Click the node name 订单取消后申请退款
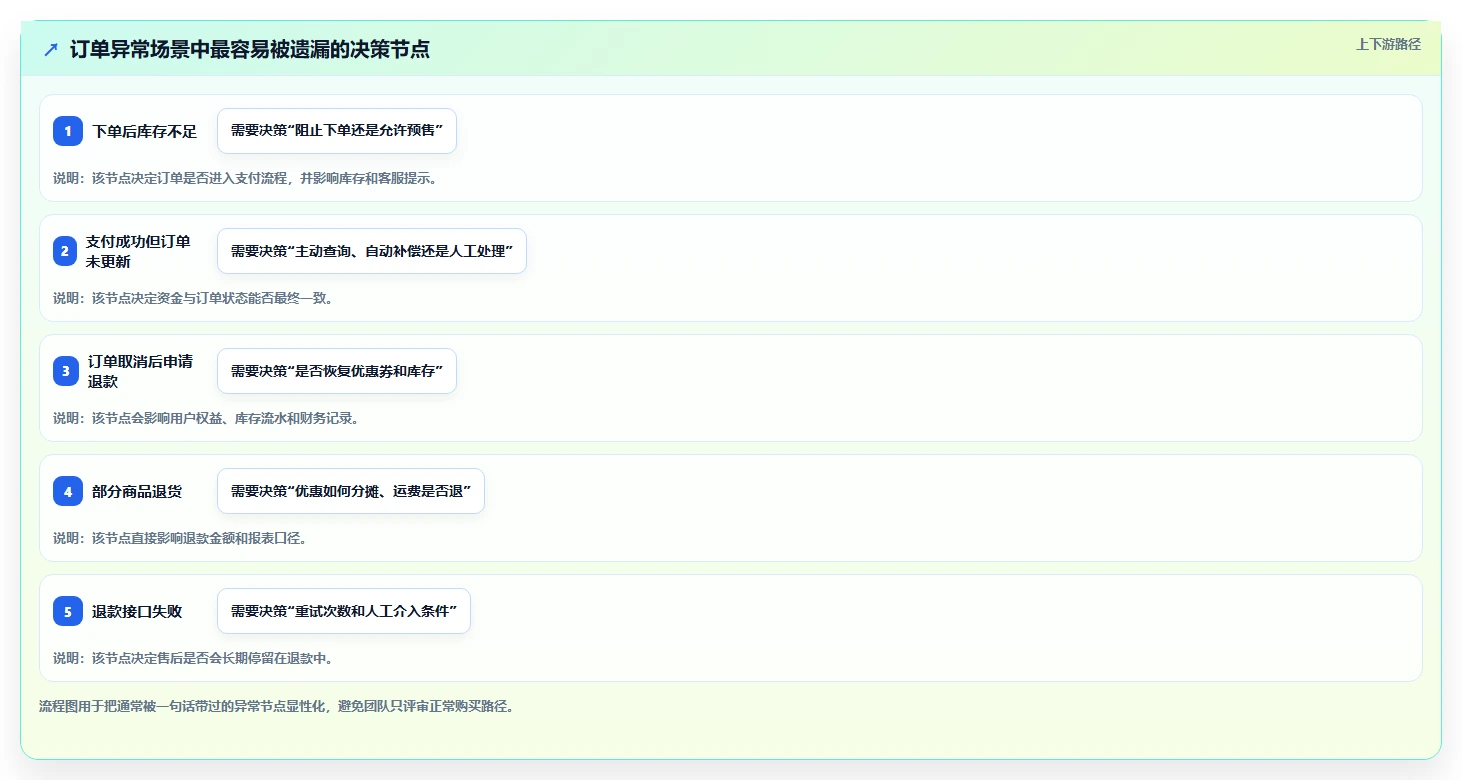This screenshot has width=1462, height=780. [x=140, y=371]
